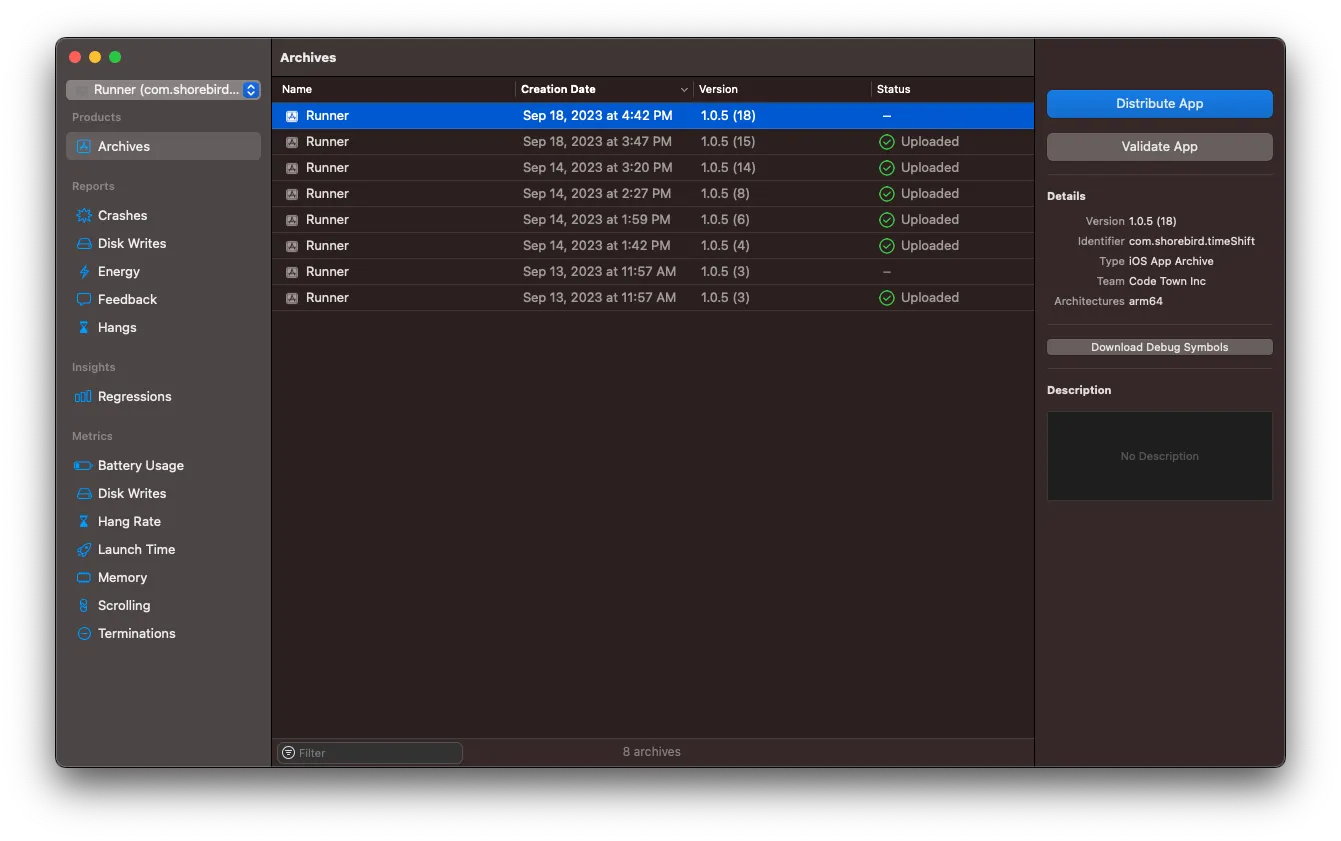The height and width of the screenshot is (841, 1341).
Task: Click the archive icon for version 1.0.5 (18)
Action: (292, 116)
